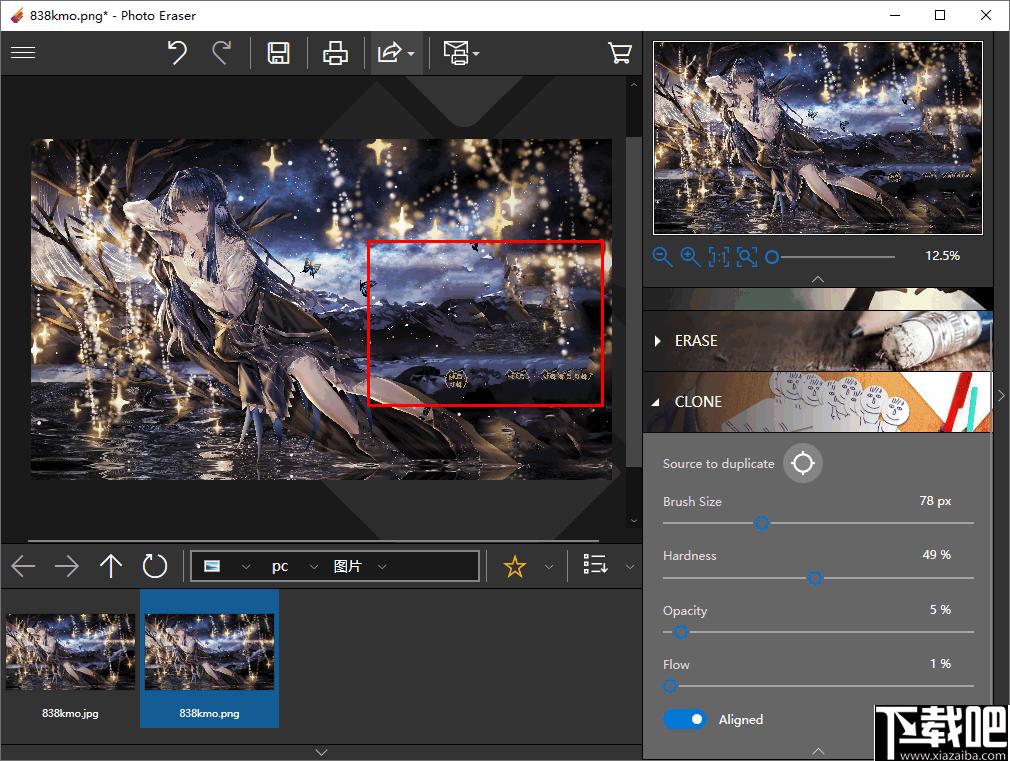Open the hamburger main menu
This screenshot has height=761, width=1010.
pyautogui.click(x=23, y=52)
